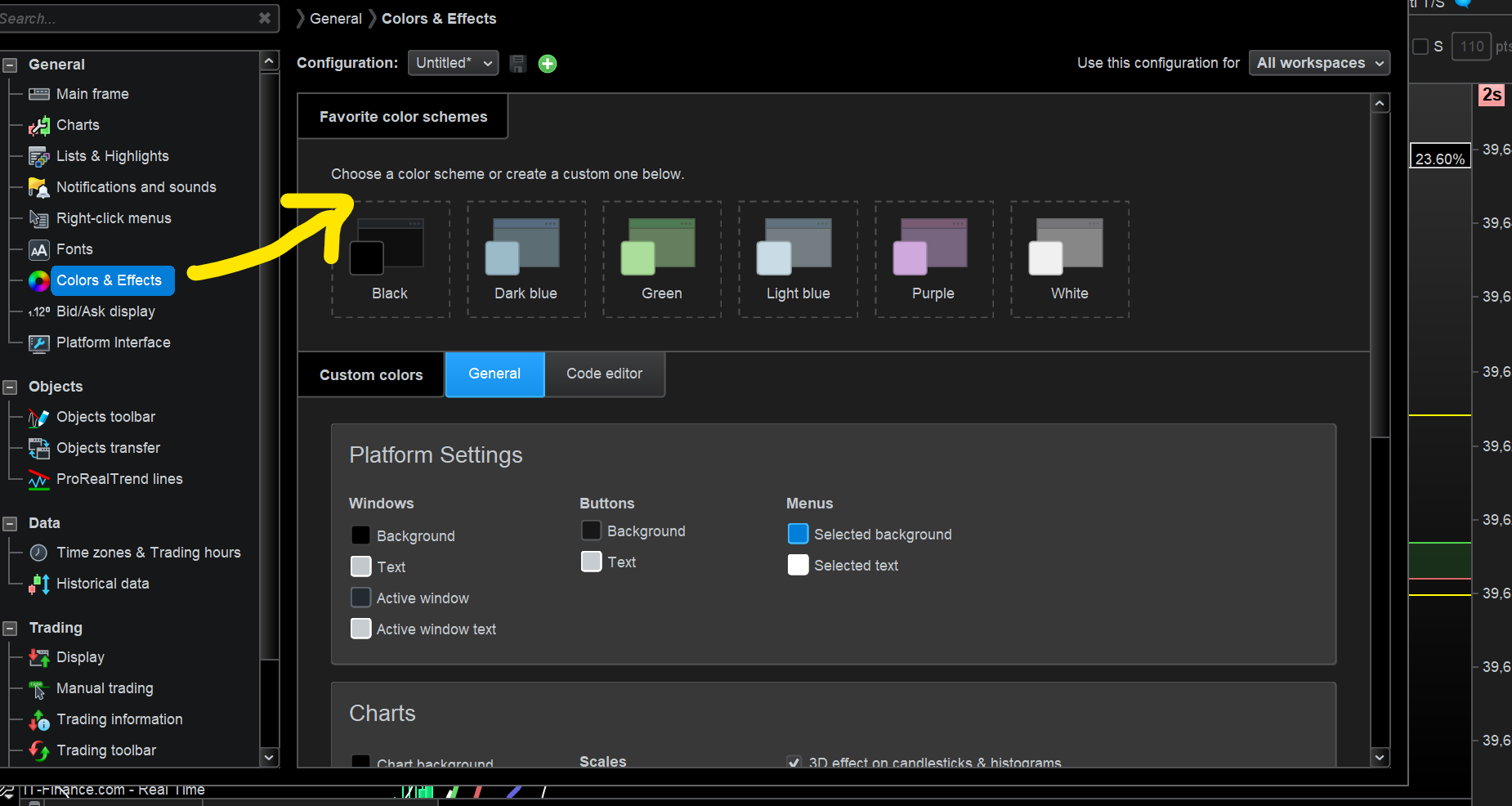Image resolution: width=1512 pixels, height=806 pixels.
Task: Change the Buttons Background color swatch
Action: [x=591, y=531]
